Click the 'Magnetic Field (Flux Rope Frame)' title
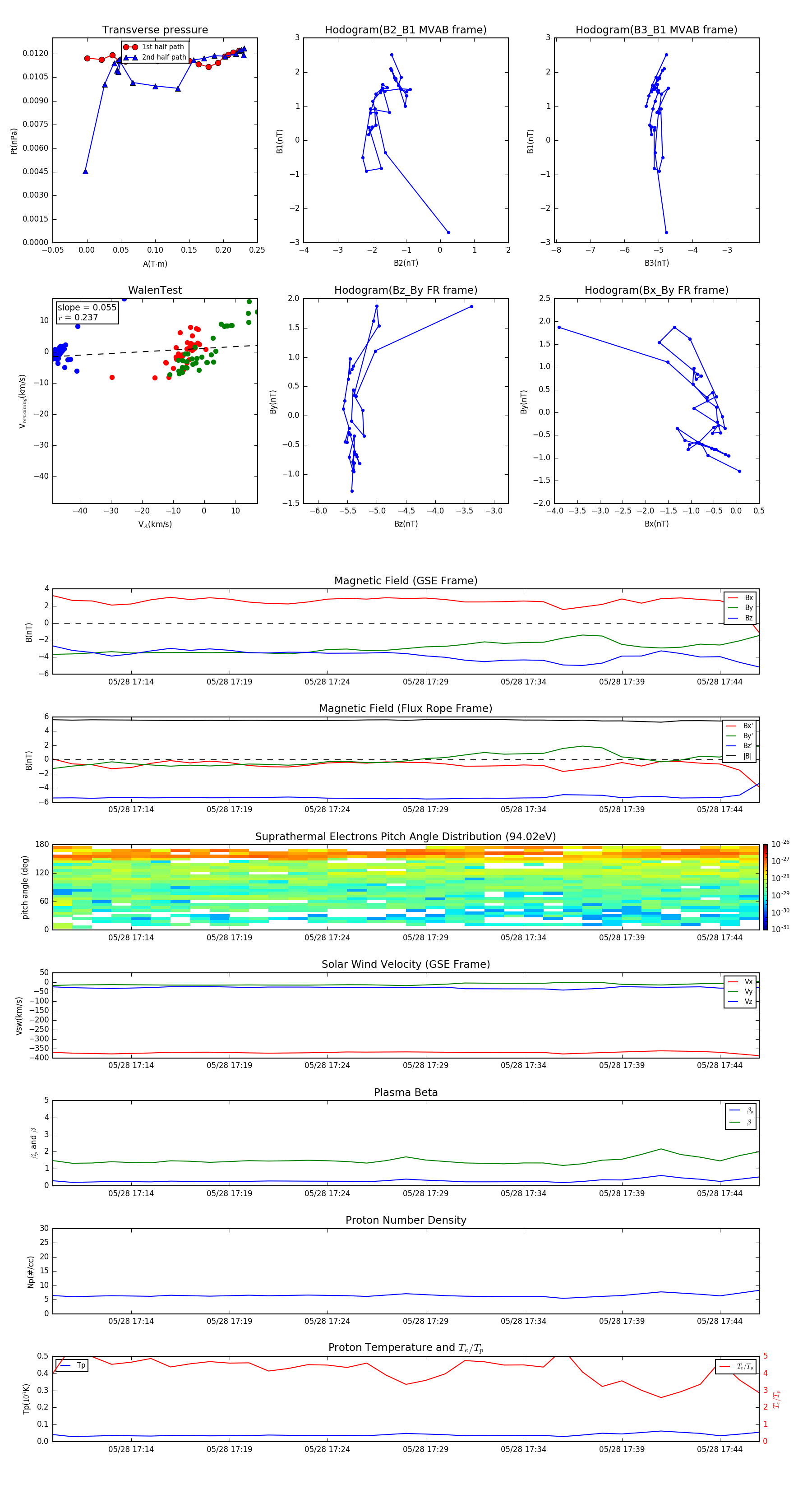This screenshot has height=1489, width=812. coord(406,709)
